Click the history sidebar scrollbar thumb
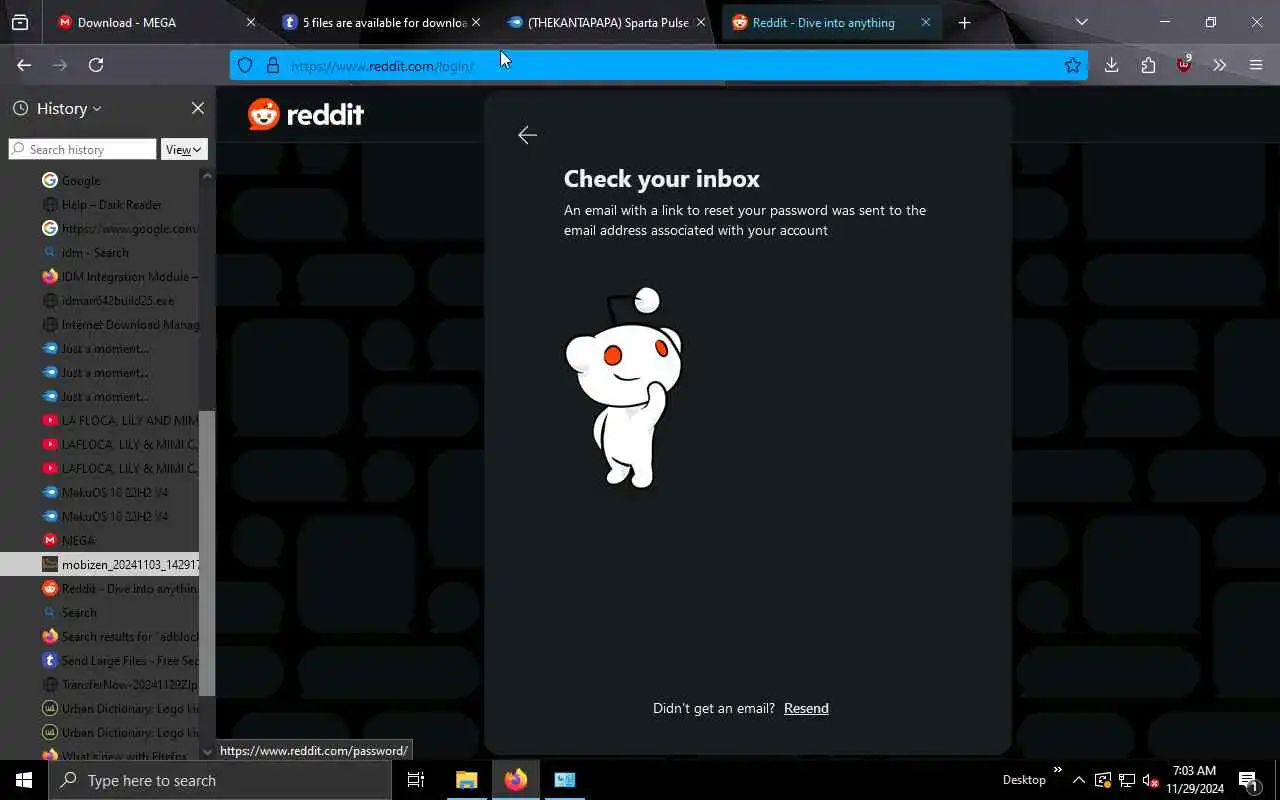Viewport: 1280px width, 800px height. coord(207,553)
